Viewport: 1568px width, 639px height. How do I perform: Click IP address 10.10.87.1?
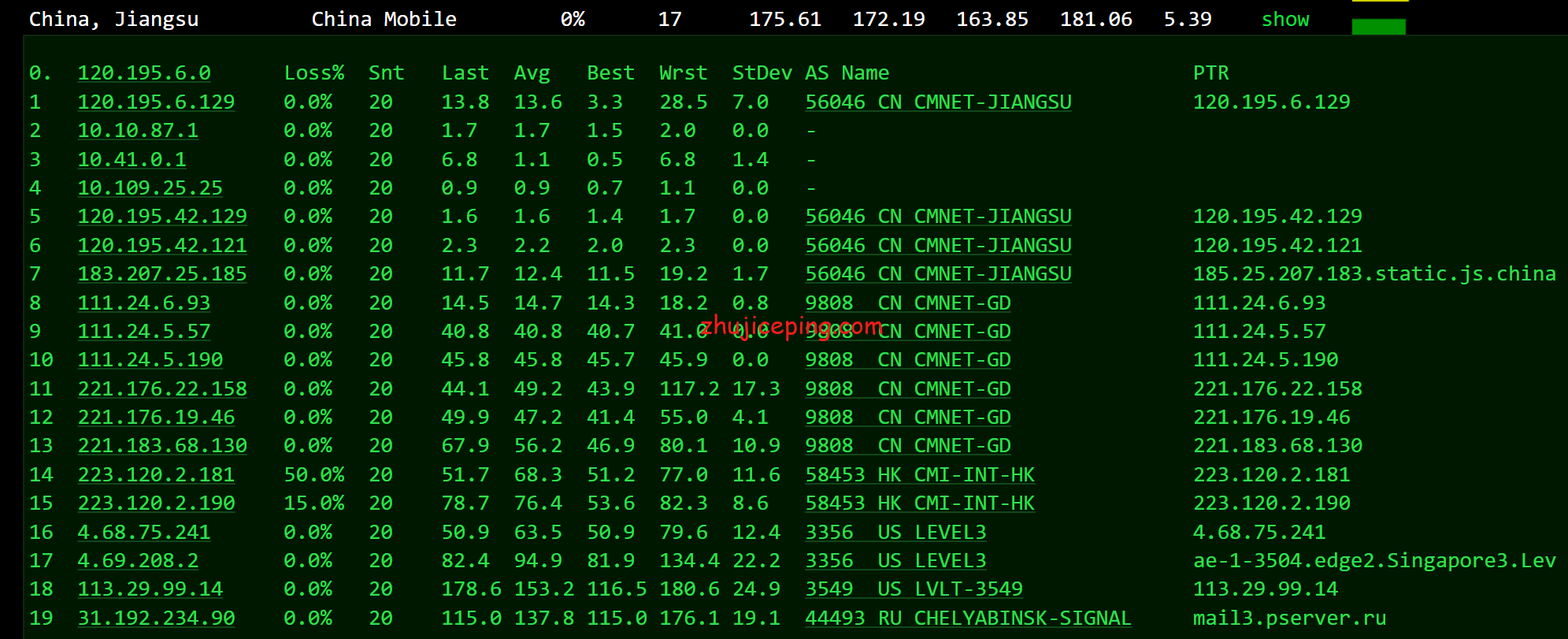click(138, 131)
